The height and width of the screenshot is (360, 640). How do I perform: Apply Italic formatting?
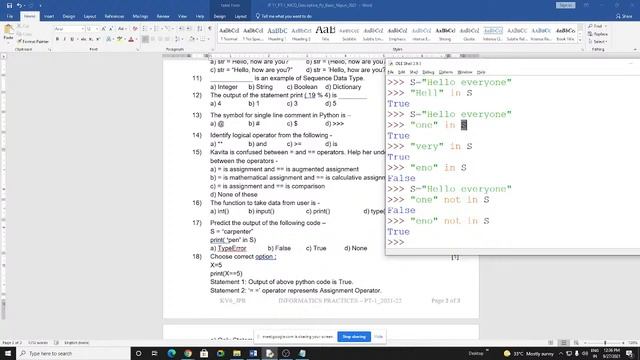click(x=64, y=39)
